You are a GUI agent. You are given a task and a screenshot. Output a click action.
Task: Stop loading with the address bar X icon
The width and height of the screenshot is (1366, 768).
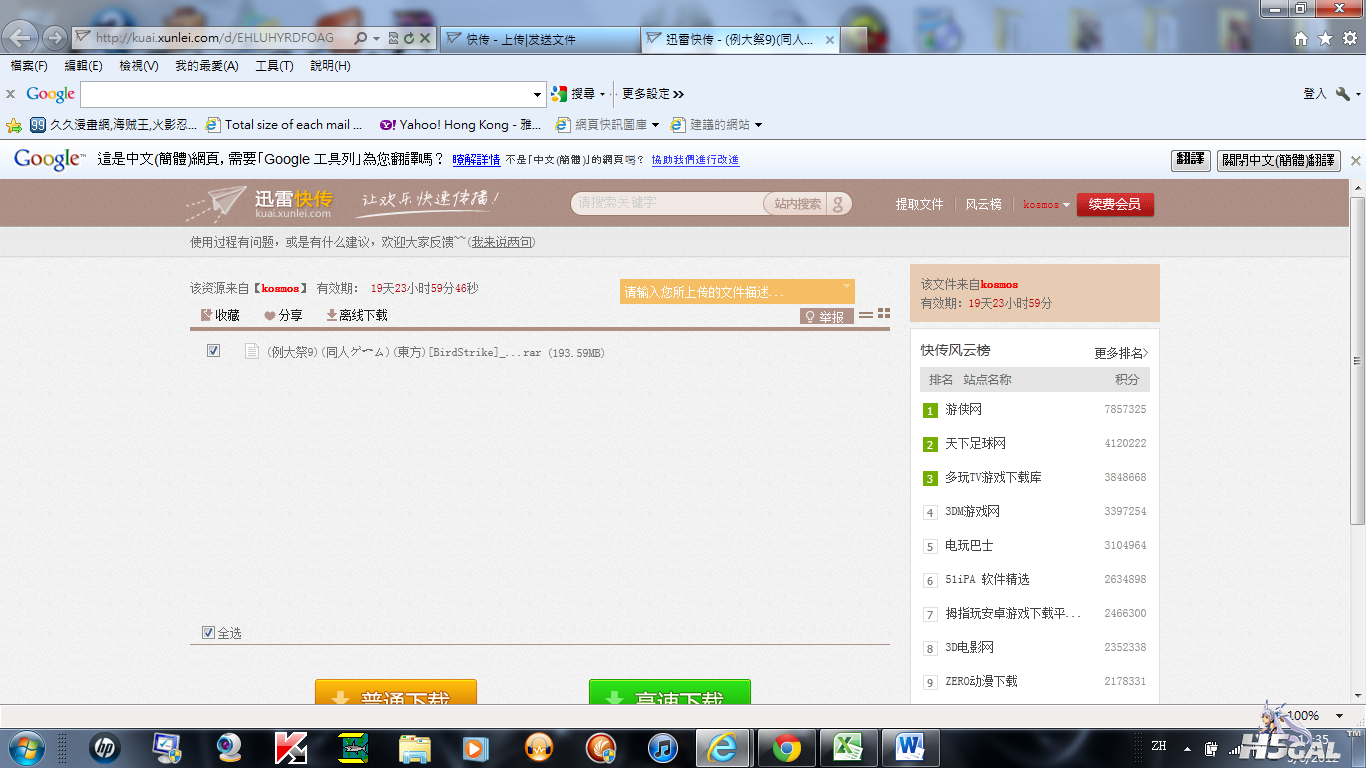click(424, 38)
